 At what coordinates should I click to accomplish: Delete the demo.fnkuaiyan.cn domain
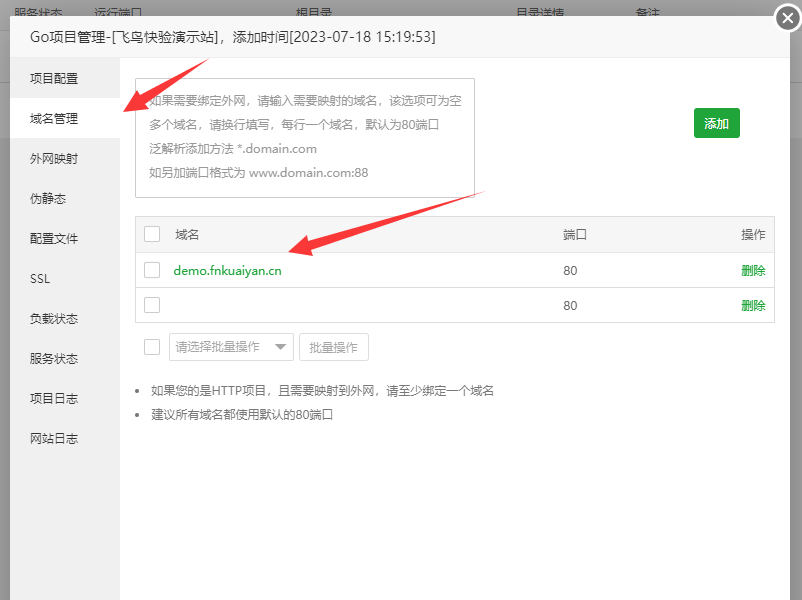coord(752,270)
